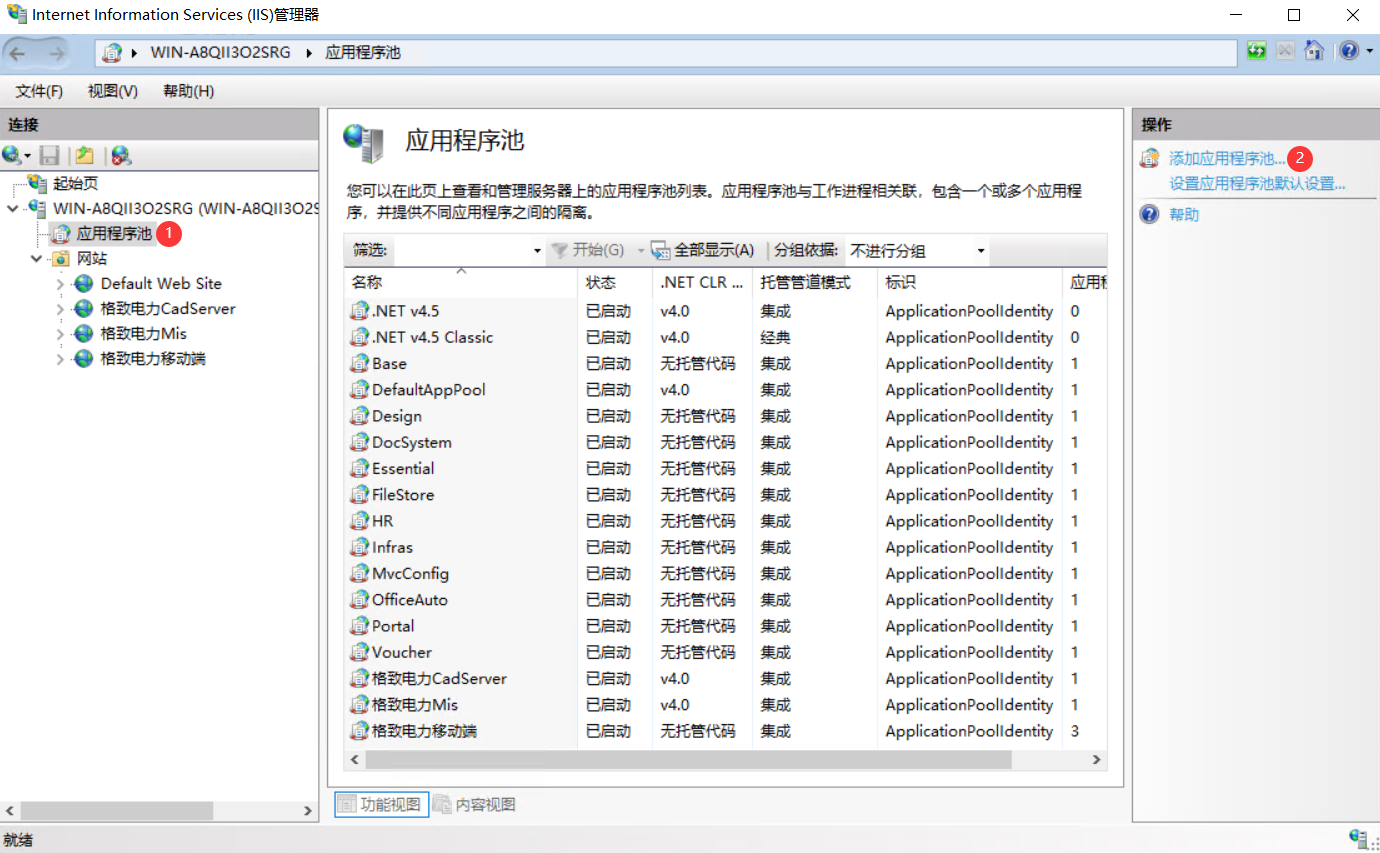Select the MvcConfig pool row
This screenshot has height=853, width=1380.
[726, 573]
